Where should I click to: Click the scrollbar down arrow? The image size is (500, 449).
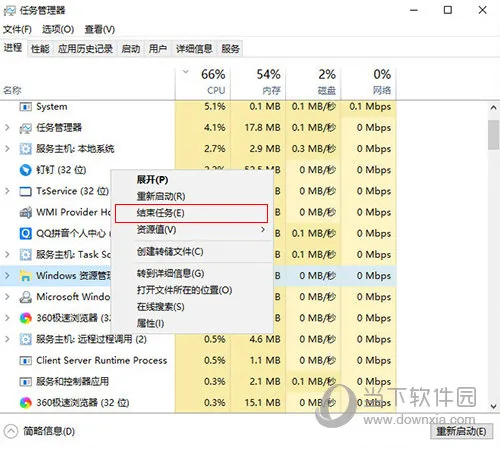493,406
